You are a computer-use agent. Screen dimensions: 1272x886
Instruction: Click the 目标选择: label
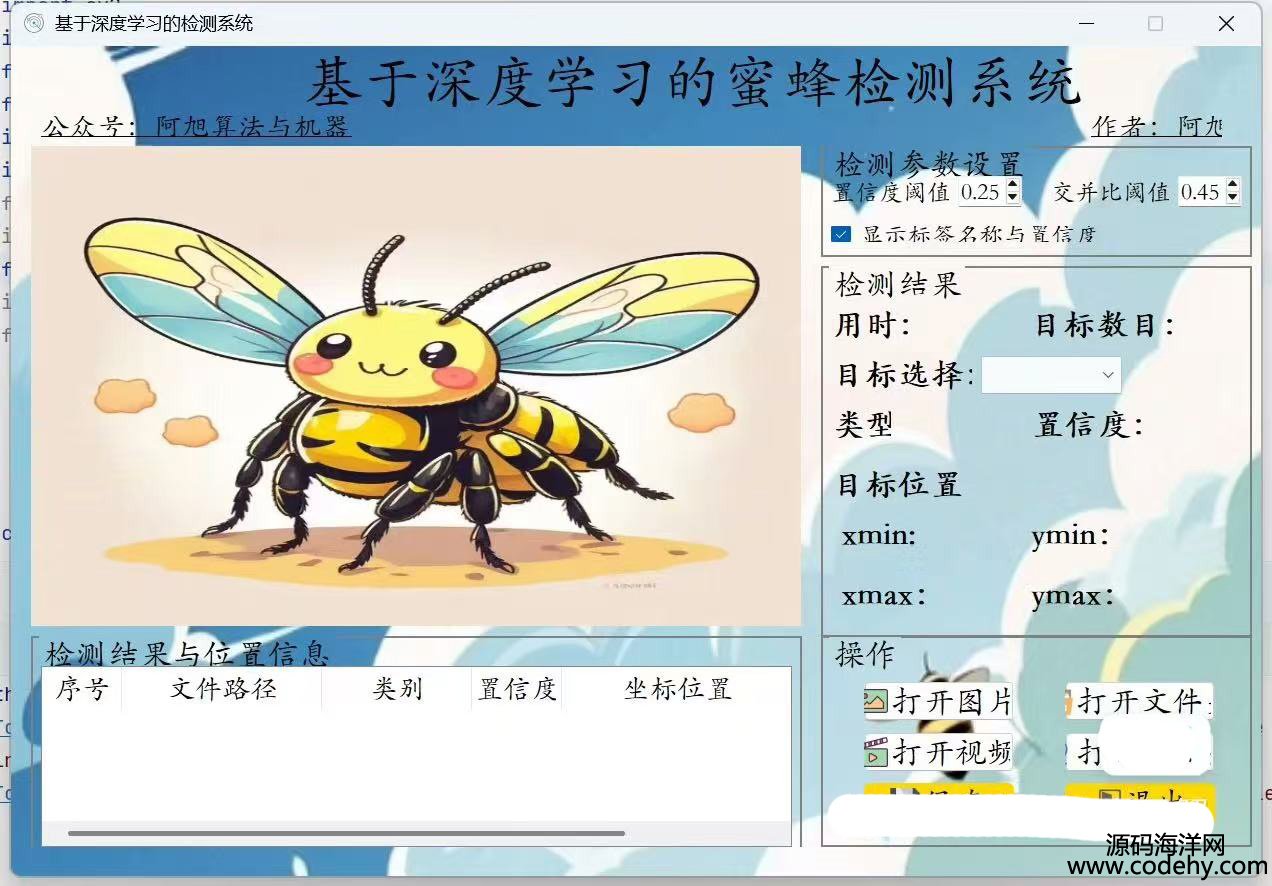pyautogui.click(x=906, y=375)
